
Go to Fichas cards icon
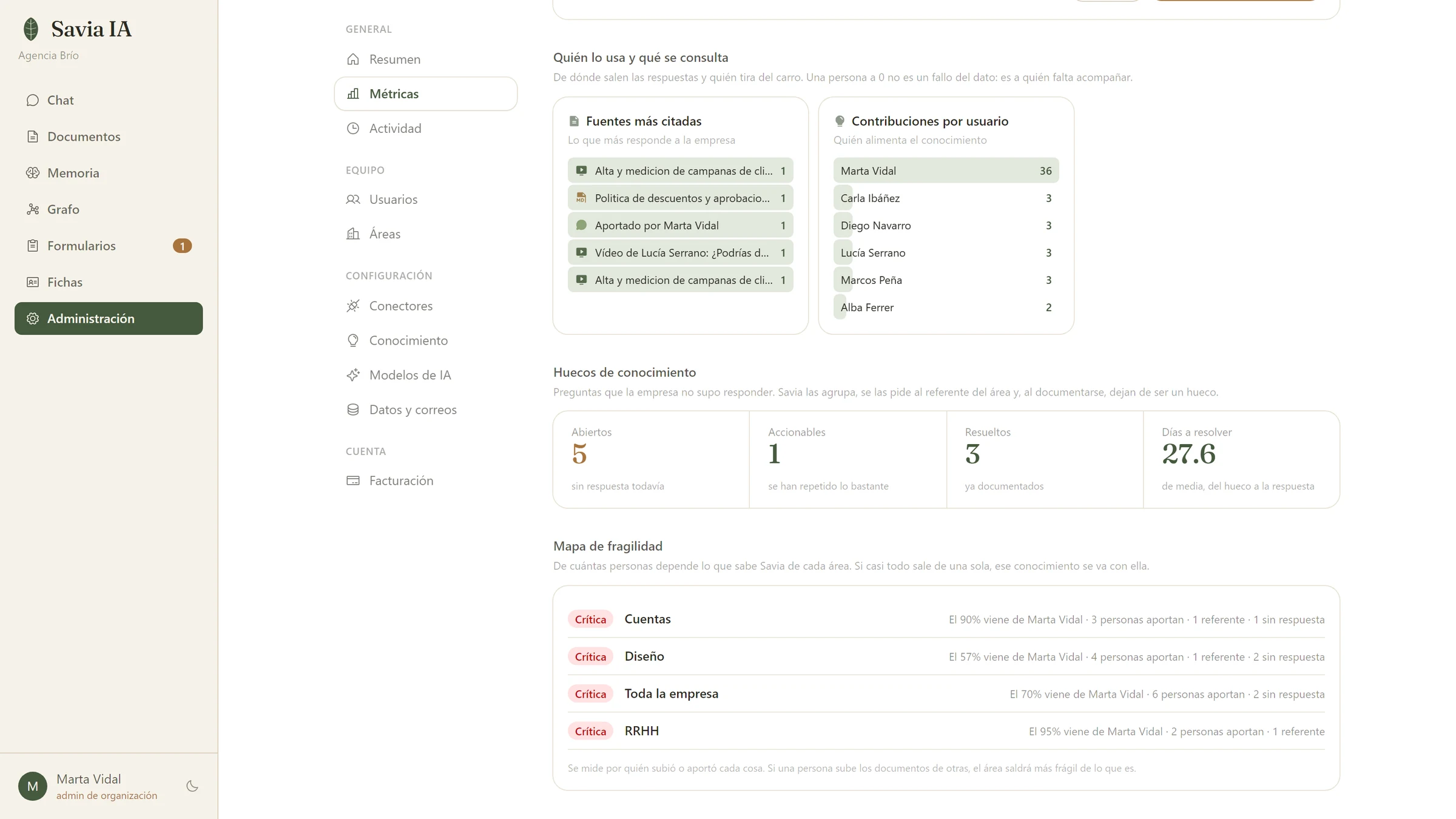(x=33, y=282)
